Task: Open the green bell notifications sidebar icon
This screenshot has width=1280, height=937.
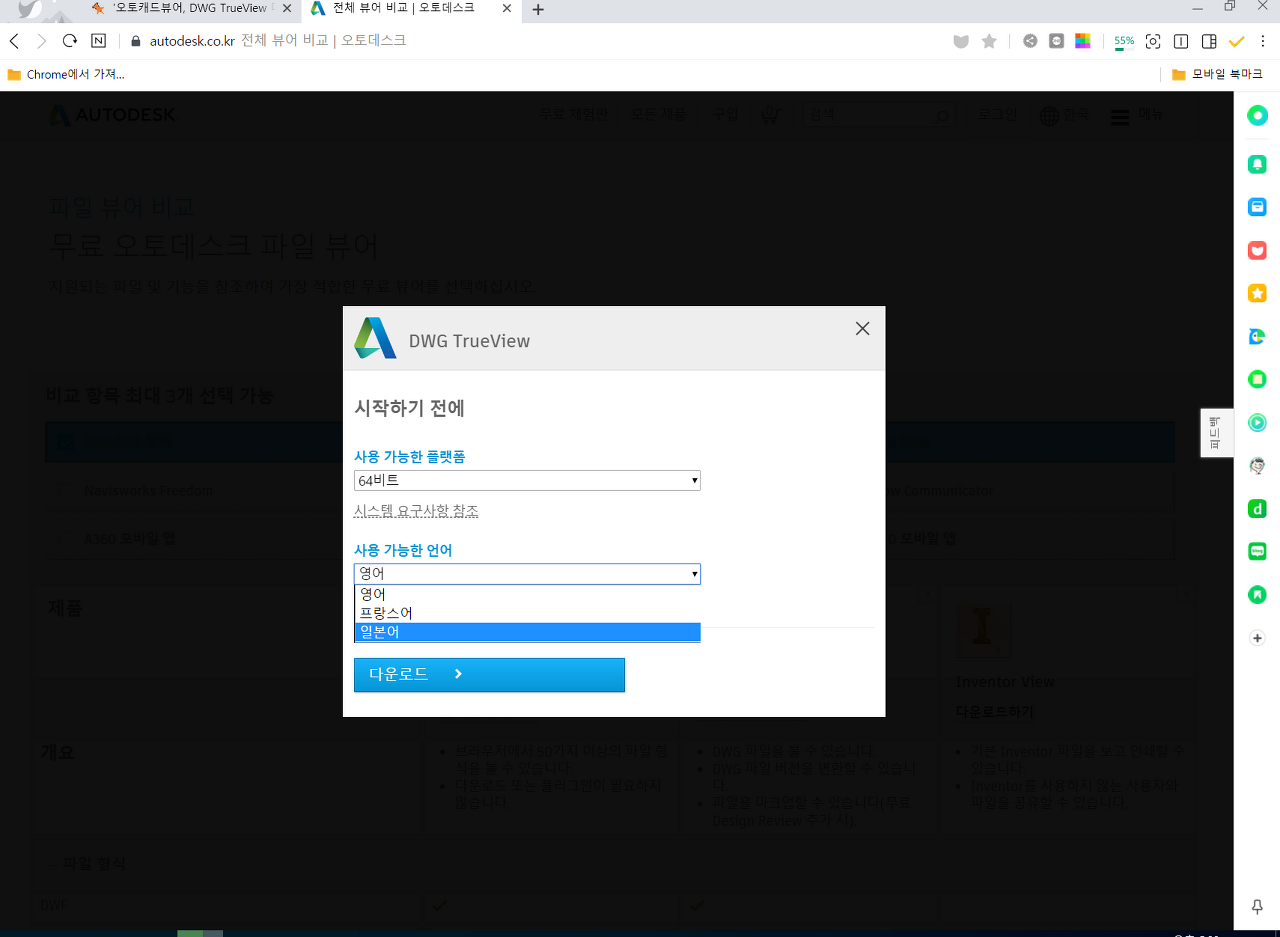Action: [x=1257, y=164]
